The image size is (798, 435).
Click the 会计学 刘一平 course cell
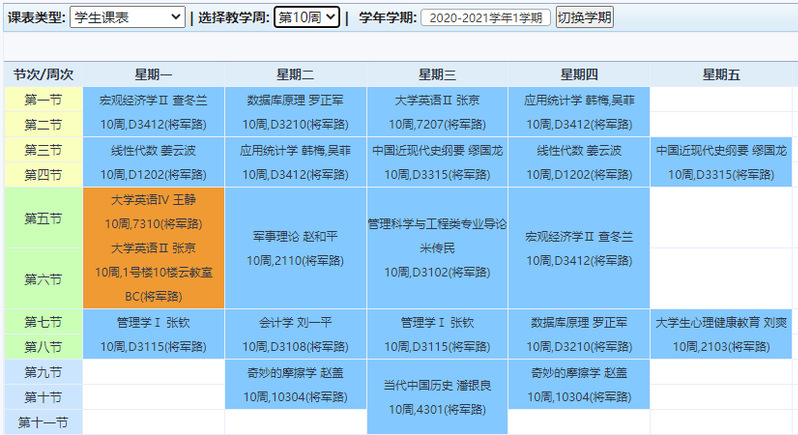296,334
